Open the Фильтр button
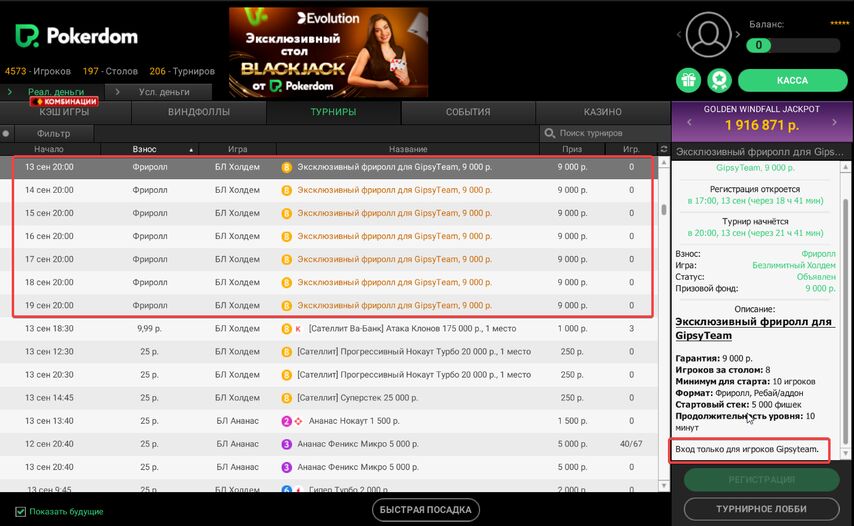This screenshot has height=526, width=854. [x=53, y=133]
